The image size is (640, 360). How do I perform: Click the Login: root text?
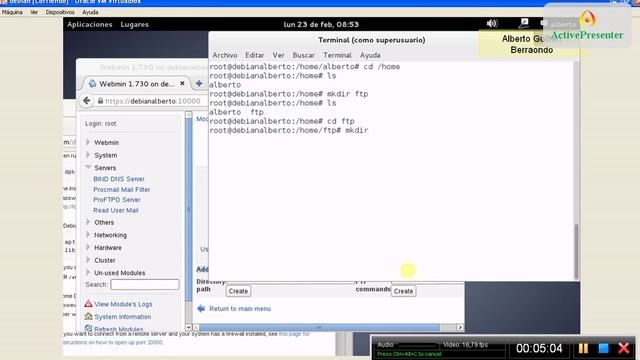tap(100, 123)
